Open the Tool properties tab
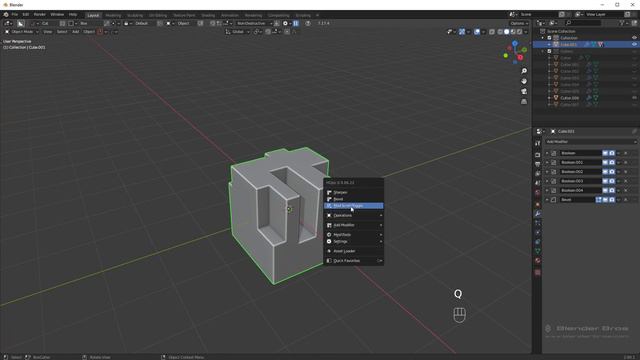The width and height of the screenshot is (640, 360). point(538,144)
